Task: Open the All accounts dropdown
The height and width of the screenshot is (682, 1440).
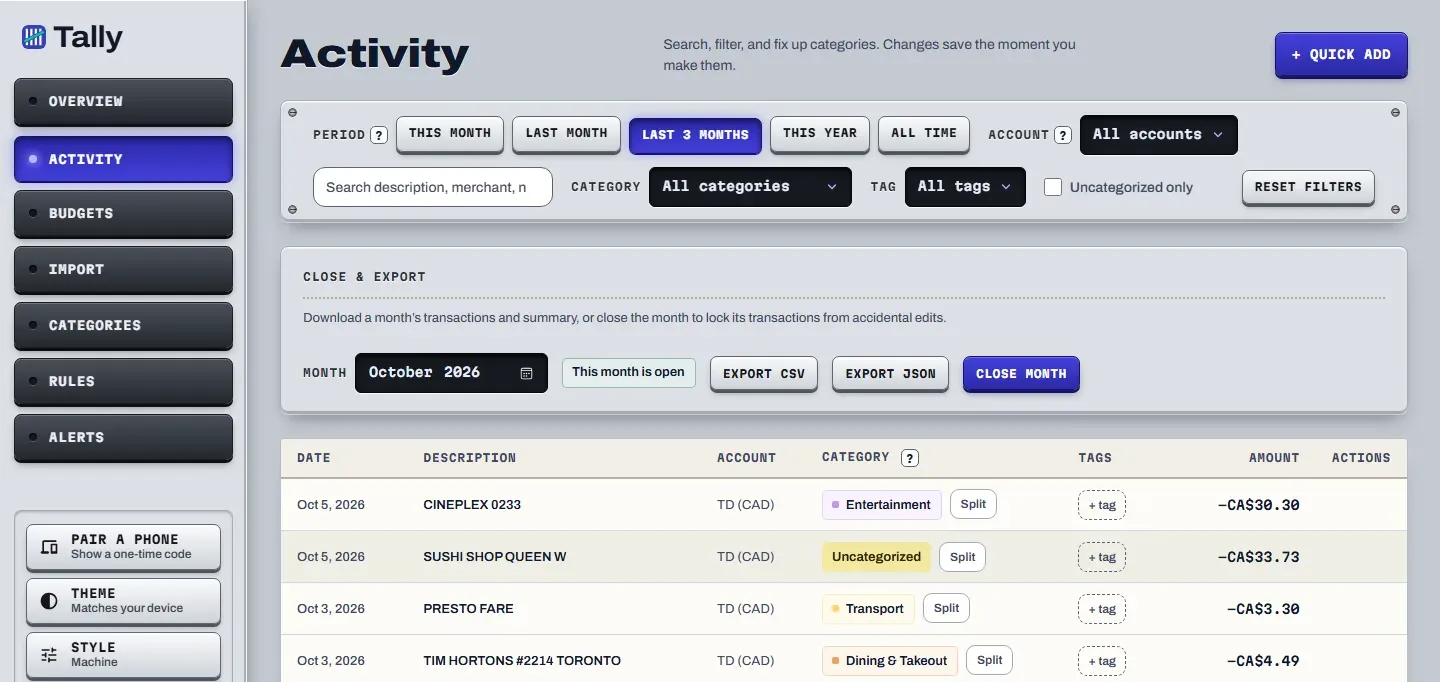Action: (x=1159, y=135)
